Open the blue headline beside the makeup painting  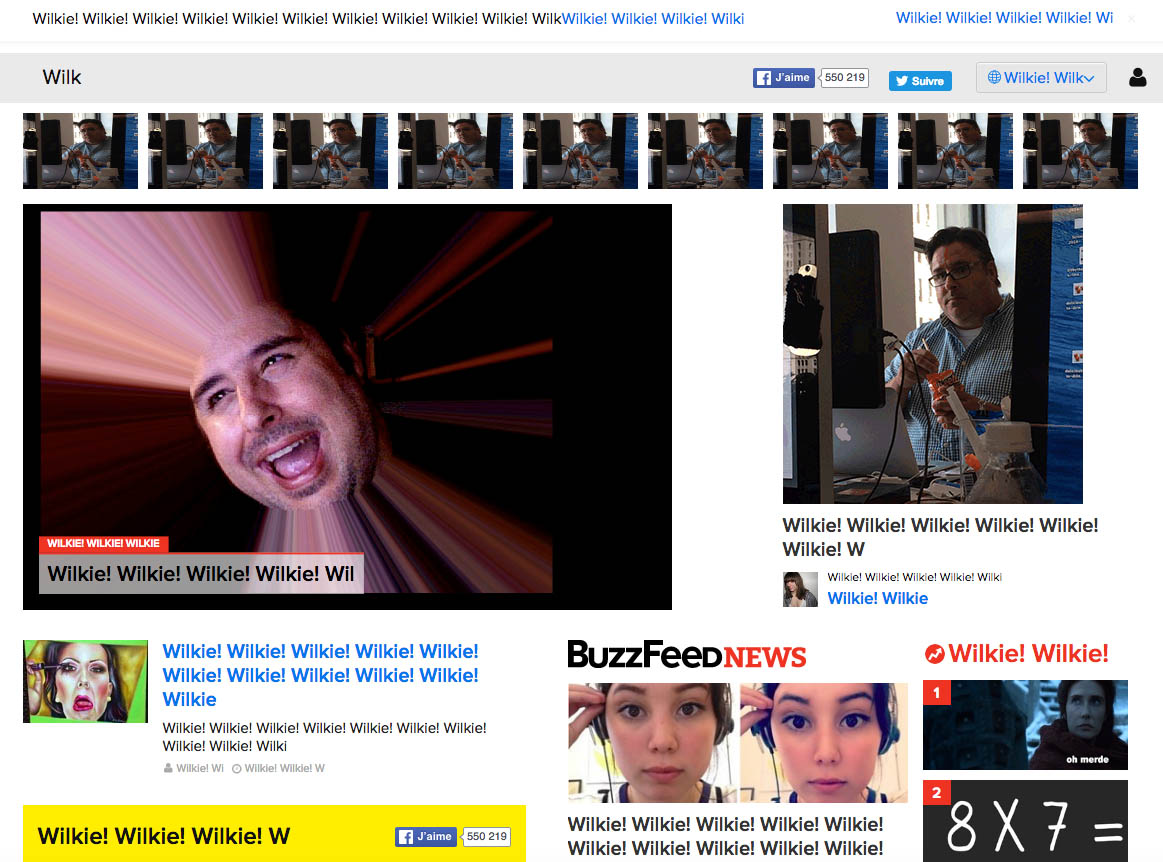point(320,675)
